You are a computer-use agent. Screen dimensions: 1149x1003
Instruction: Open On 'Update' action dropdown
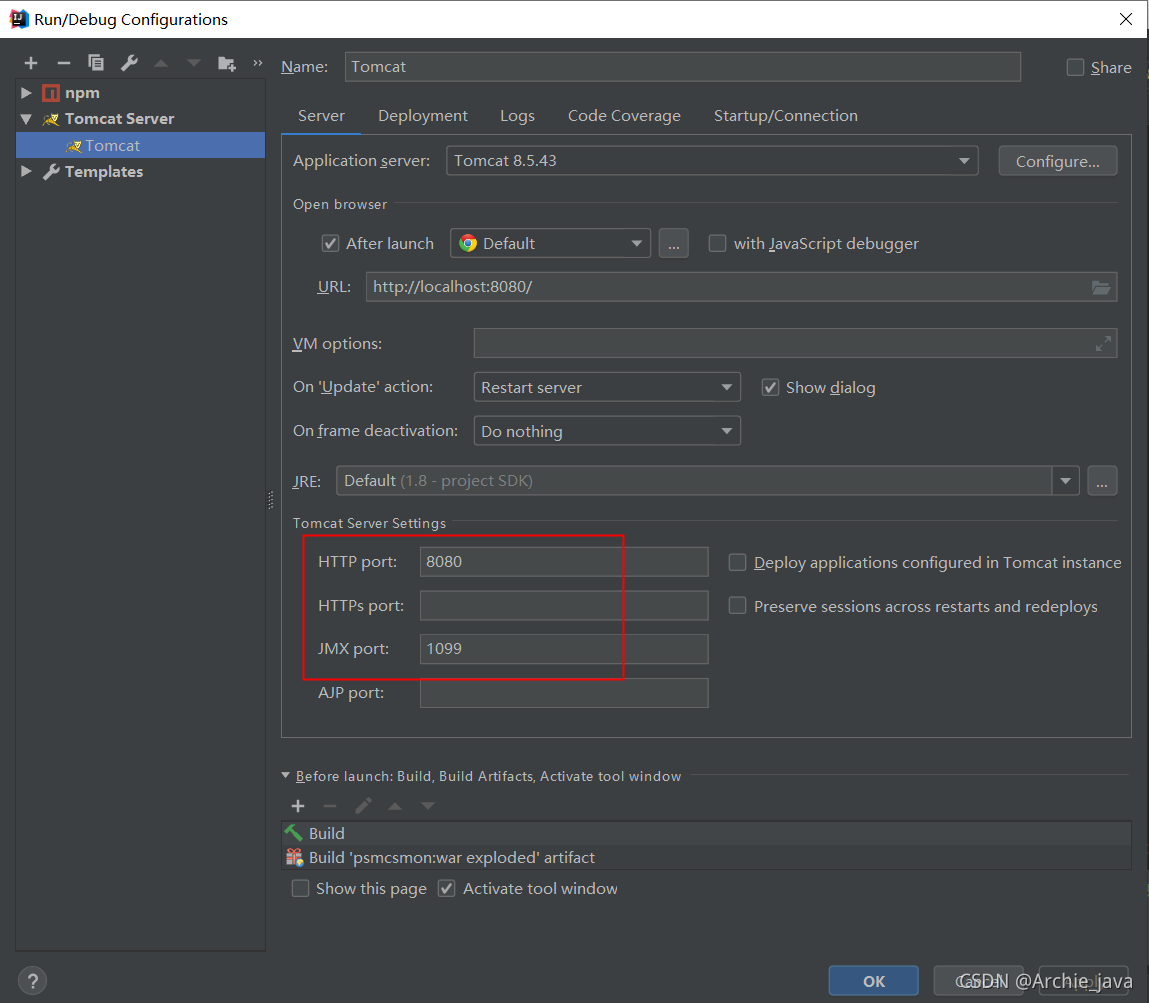pos(607,387)
